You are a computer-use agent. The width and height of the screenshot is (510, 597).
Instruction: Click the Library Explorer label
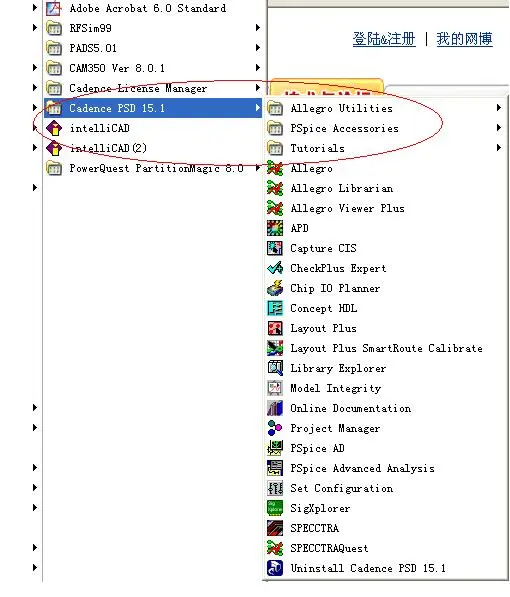pos(338,368)
